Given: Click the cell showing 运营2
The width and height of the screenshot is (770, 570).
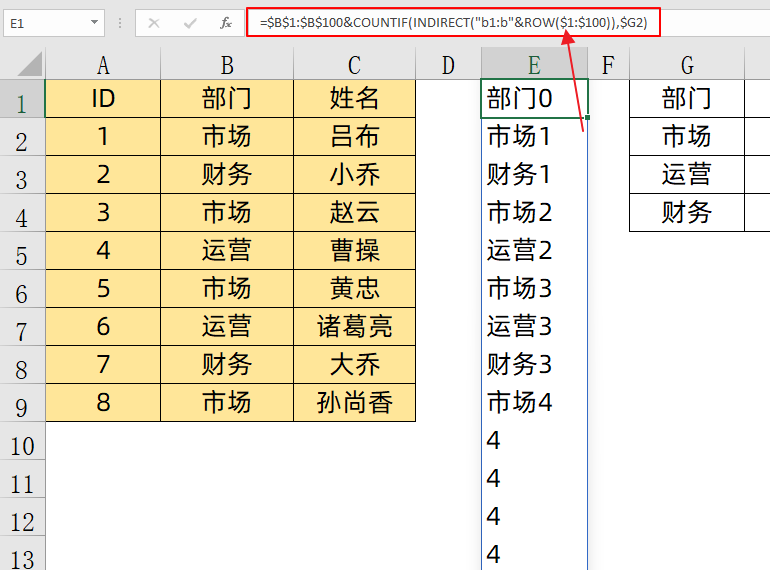Looking at the screenshot, I should (x=534, y=250).
